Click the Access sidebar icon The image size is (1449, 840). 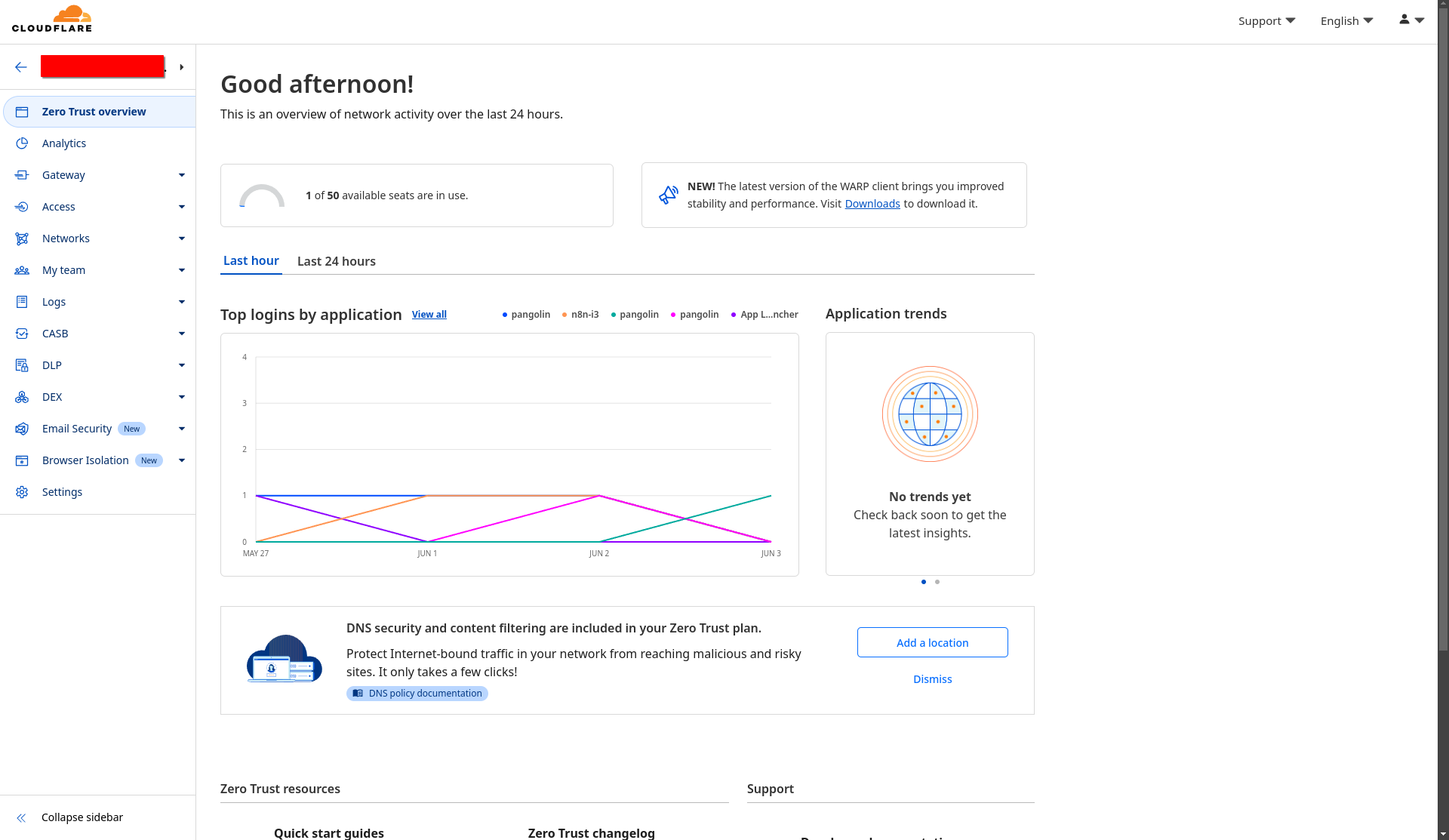22,206
